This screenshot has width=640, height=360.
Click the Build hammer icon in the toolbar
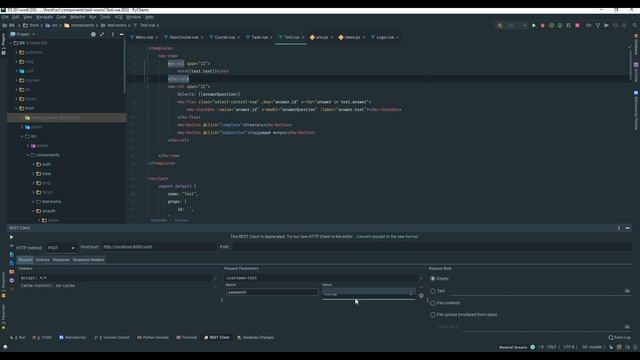(500, 25)
